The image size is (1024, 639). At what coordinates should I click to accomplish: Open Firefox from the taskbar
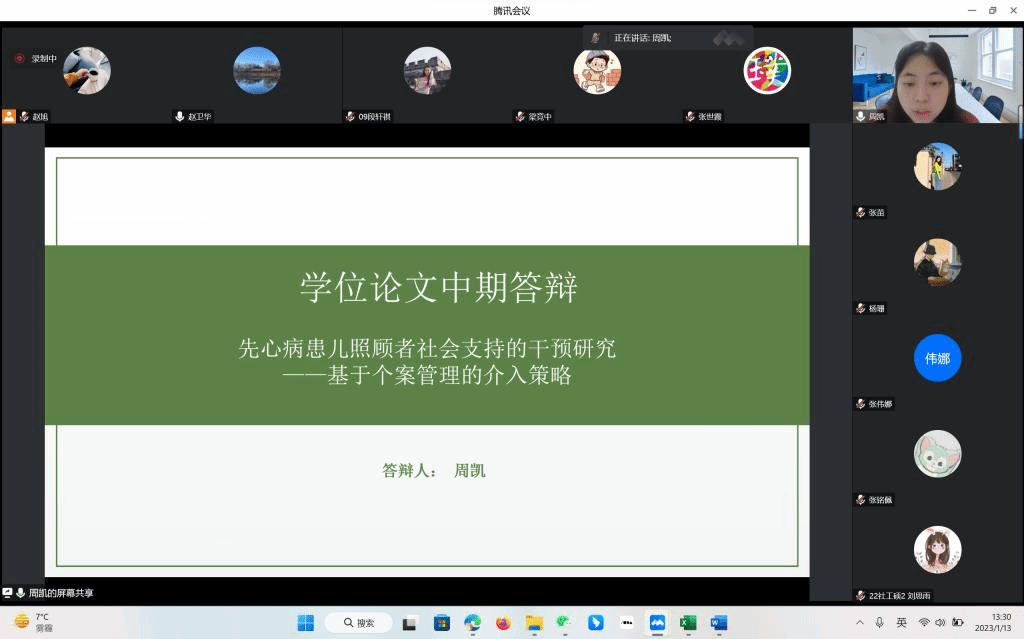pyautogui.click(x=503, y=622)
